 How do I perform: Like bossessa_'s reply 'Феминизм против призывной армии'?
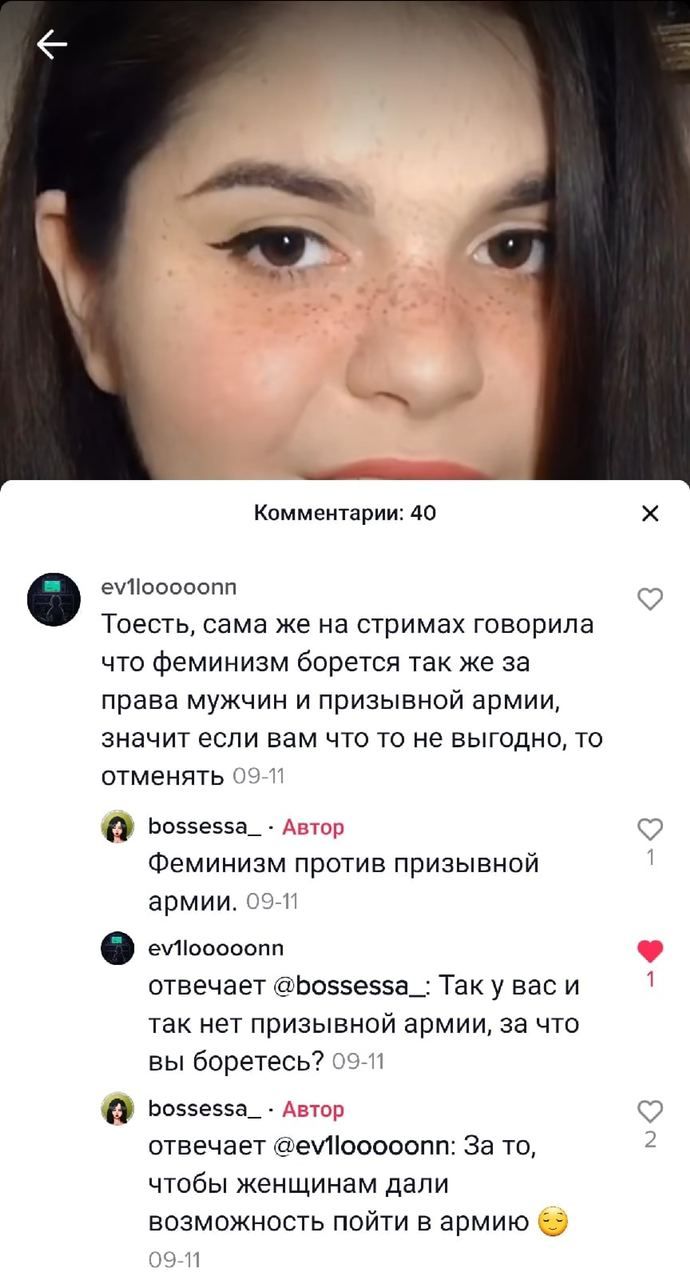pyautogui.click(x=650, y=829)
